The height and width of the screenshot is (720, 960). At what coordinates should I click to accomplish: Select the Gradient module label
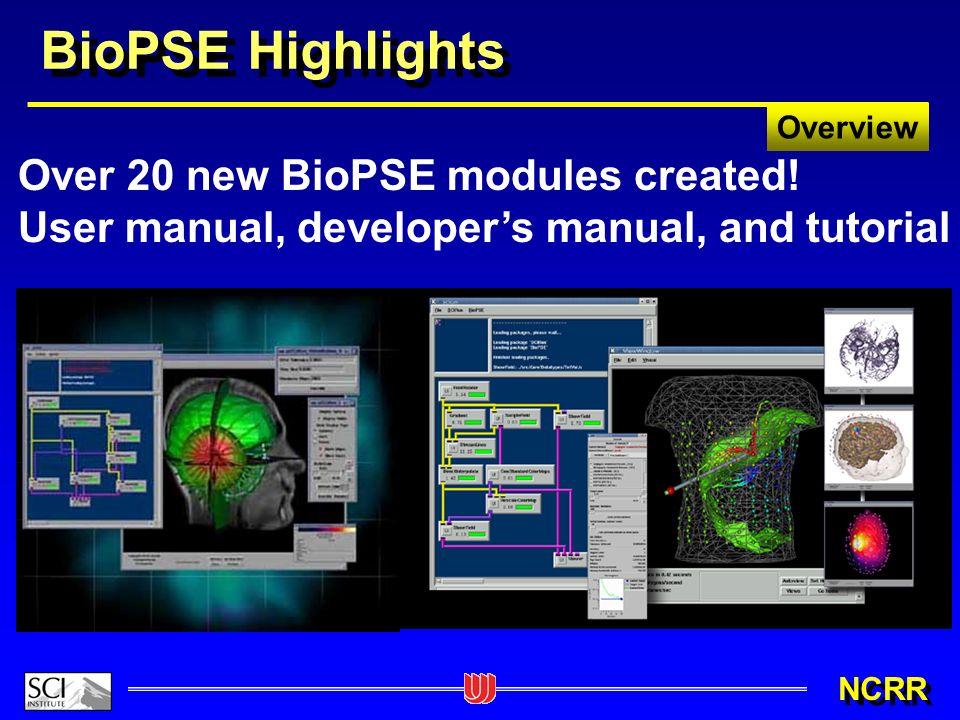tap(459, 414)
